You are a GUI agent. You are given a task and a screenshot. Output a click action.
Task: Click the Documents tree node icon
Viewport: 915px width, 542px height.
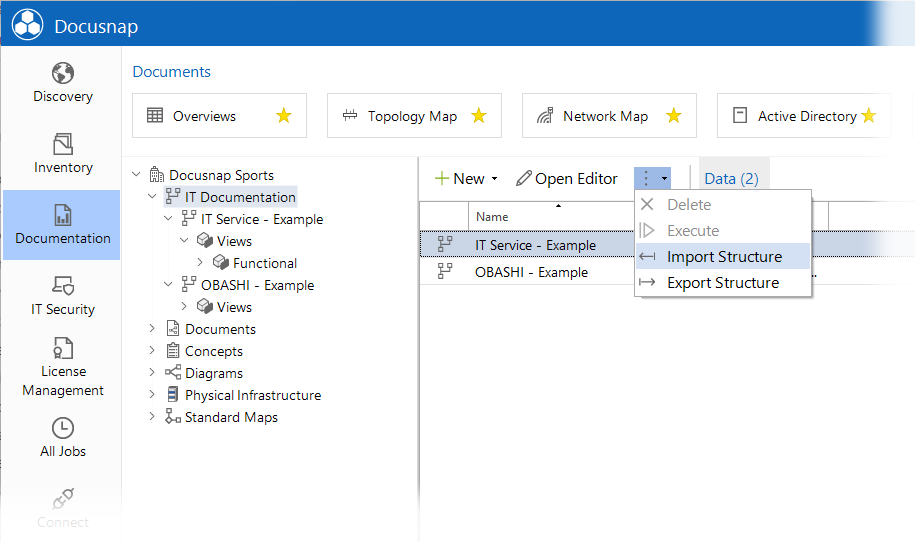coord(173,328)
